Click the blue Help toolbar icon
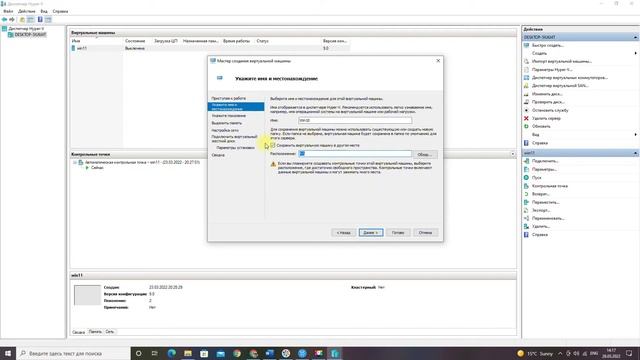This screenshot has height=360, width=640. tap(40, 20)
